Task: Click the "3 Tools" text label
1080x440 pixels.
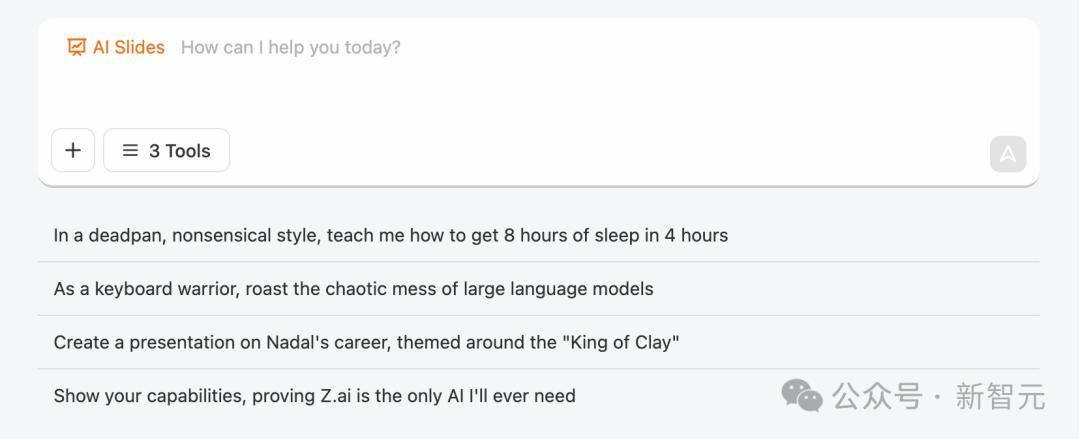Action: 180,151
